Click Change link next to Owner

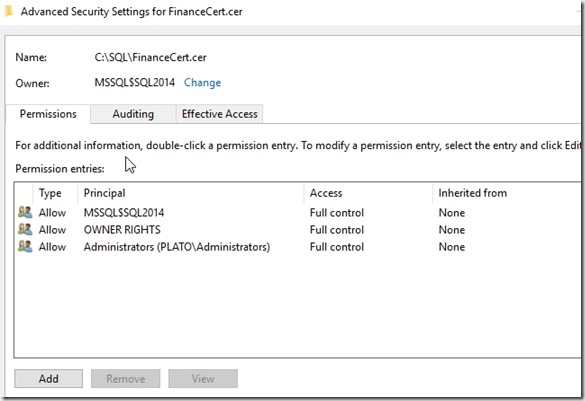(x=202, y=82)
